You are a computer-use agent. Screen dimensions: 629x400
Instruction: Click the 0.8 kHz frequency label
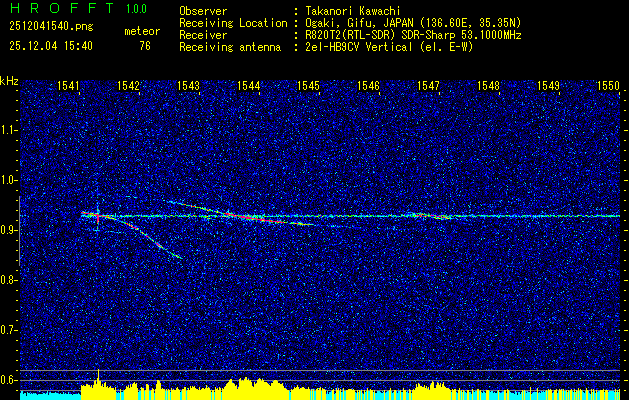(x=8, y=280)
